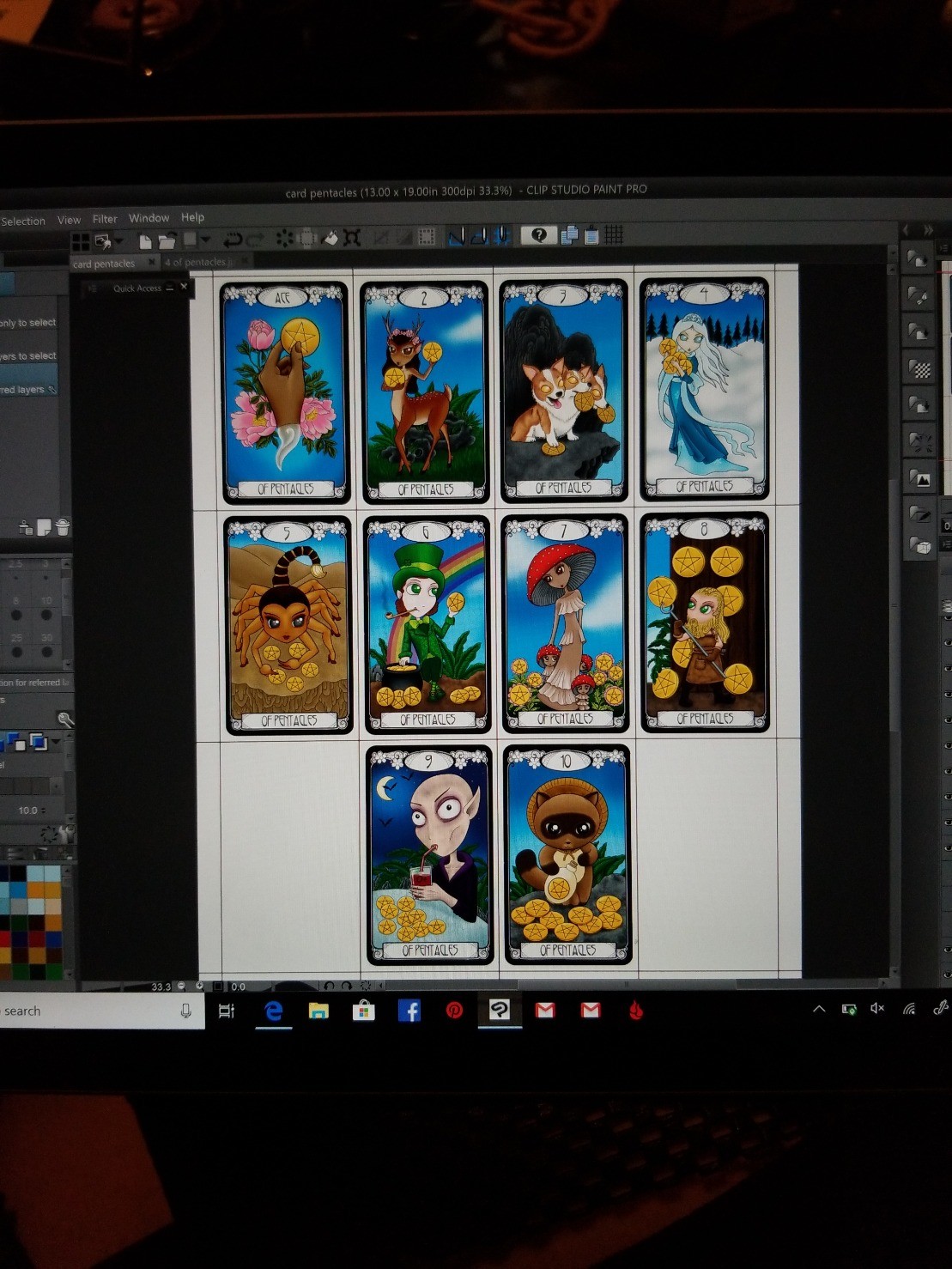The image size is (952, 1269).
Task: Open the CLIP STUDIO launcher grid icon
Action: [x=80, y=241]
